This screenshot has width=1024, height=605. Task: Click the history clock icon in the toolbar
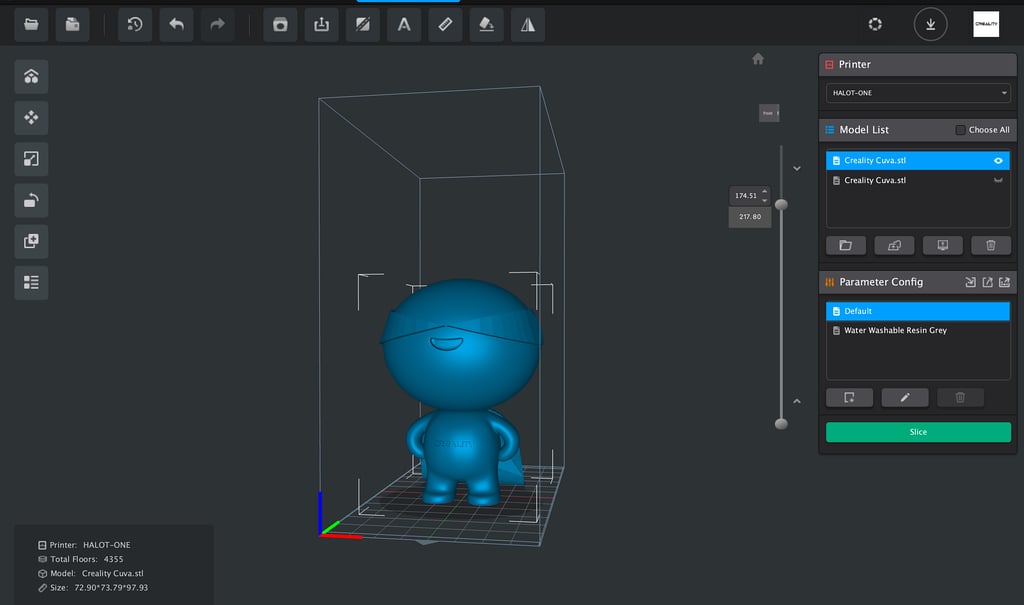pyautogui.click(x=135, y=25)
